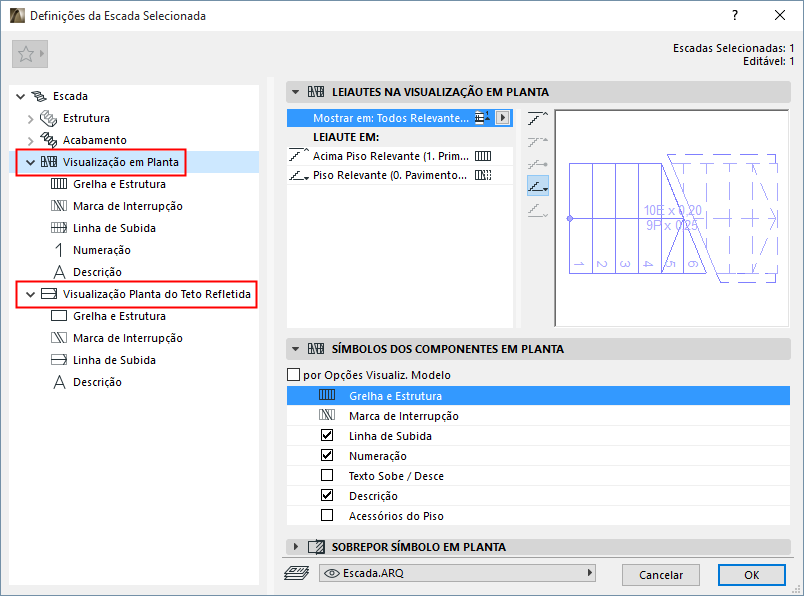Expand Sobrepor Símbolo em Planta panel
Image resolution: width=804 pixels, height=596 pixels.
295,547
